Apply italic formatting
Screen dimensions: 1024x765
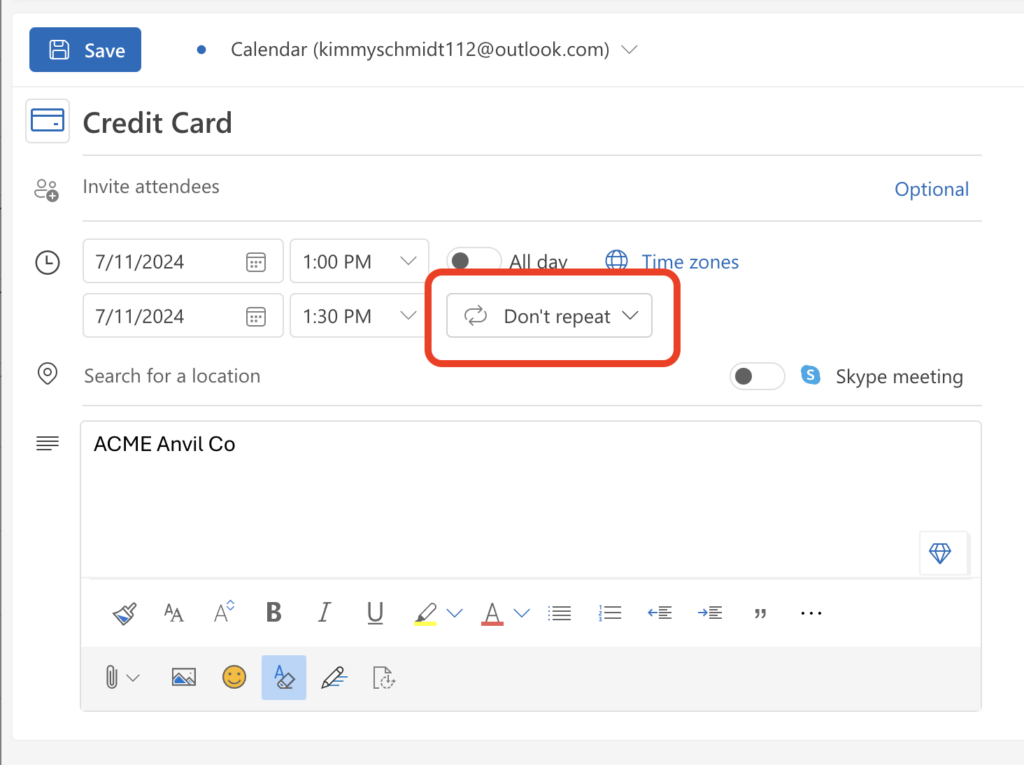tap(324, 613)
